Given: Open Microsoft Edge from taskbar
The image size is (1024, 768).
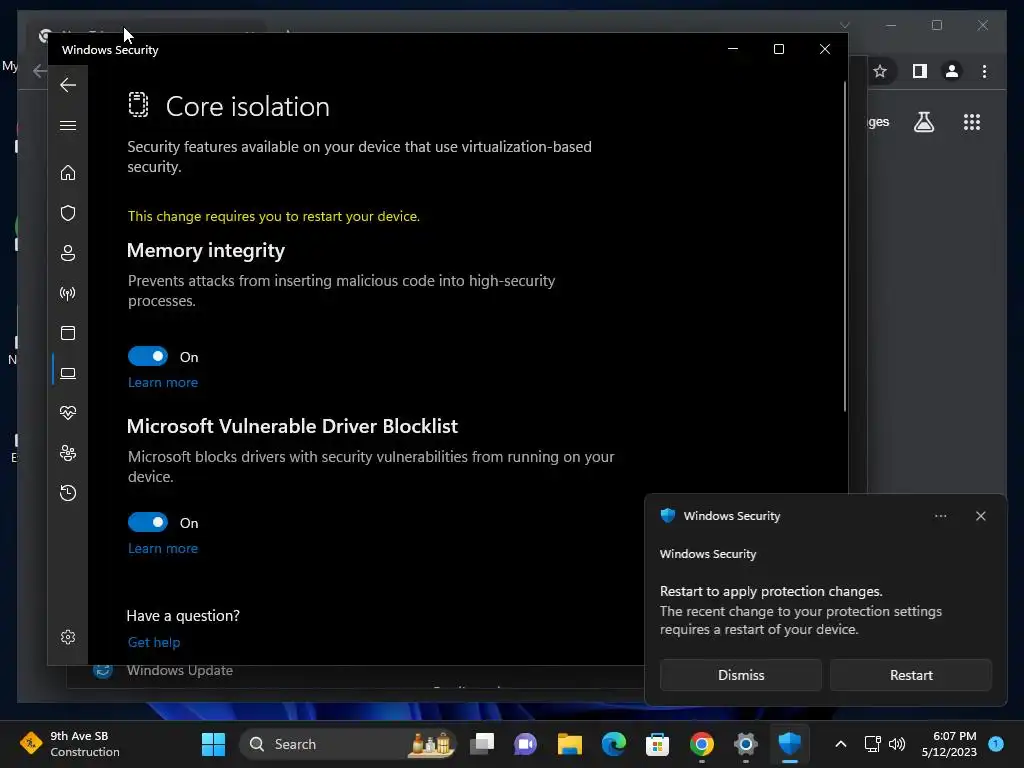Looking at the screenshot, I should tap(614, 744).
